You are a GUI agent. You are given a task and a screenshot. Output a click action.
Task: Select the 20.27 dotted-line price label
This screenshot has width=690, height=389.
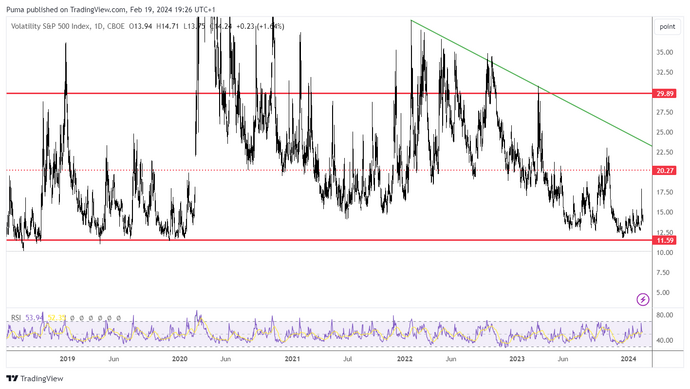(x=665, y=170)
